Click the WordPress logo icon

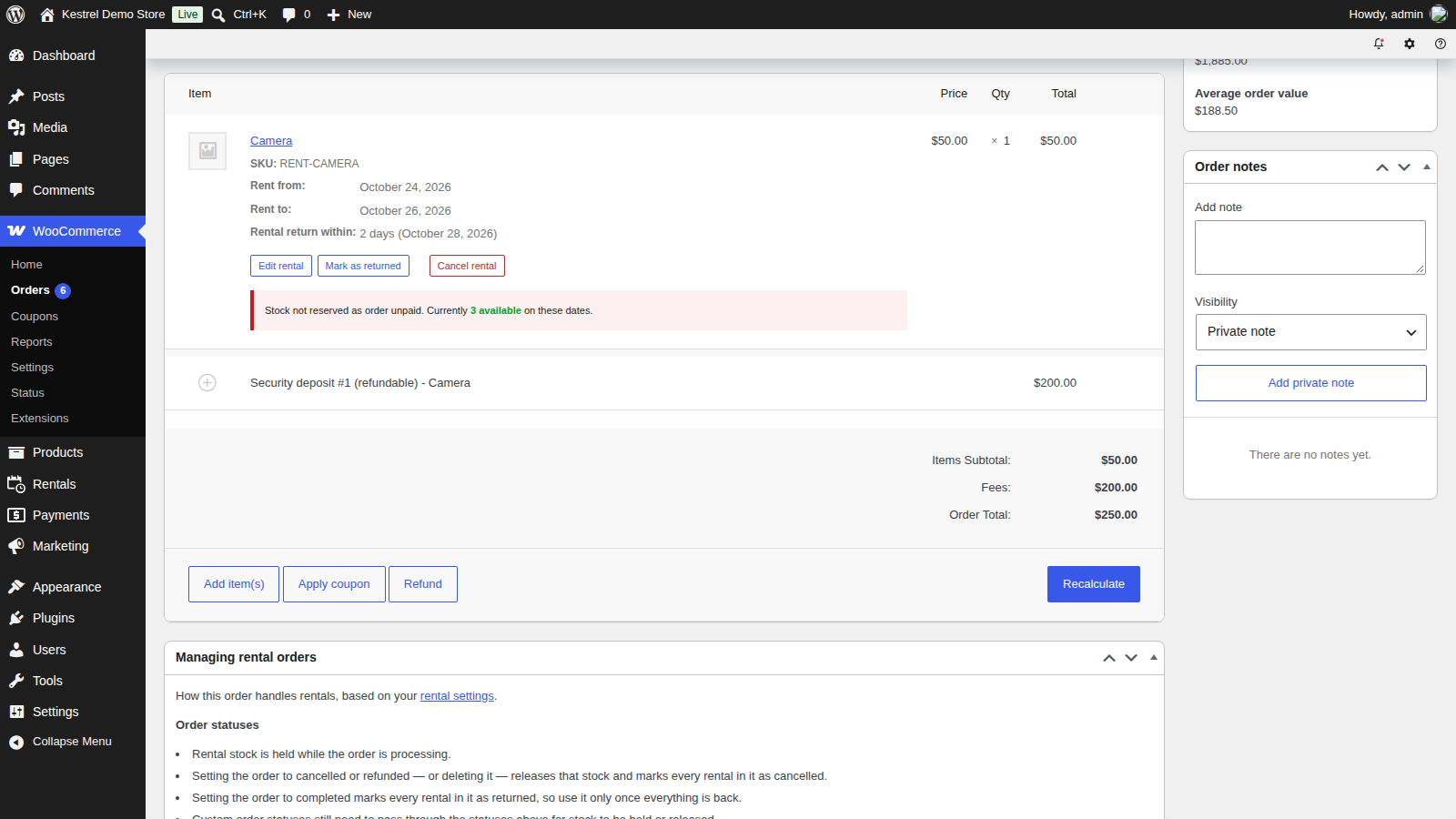click(x=15, y=15)
